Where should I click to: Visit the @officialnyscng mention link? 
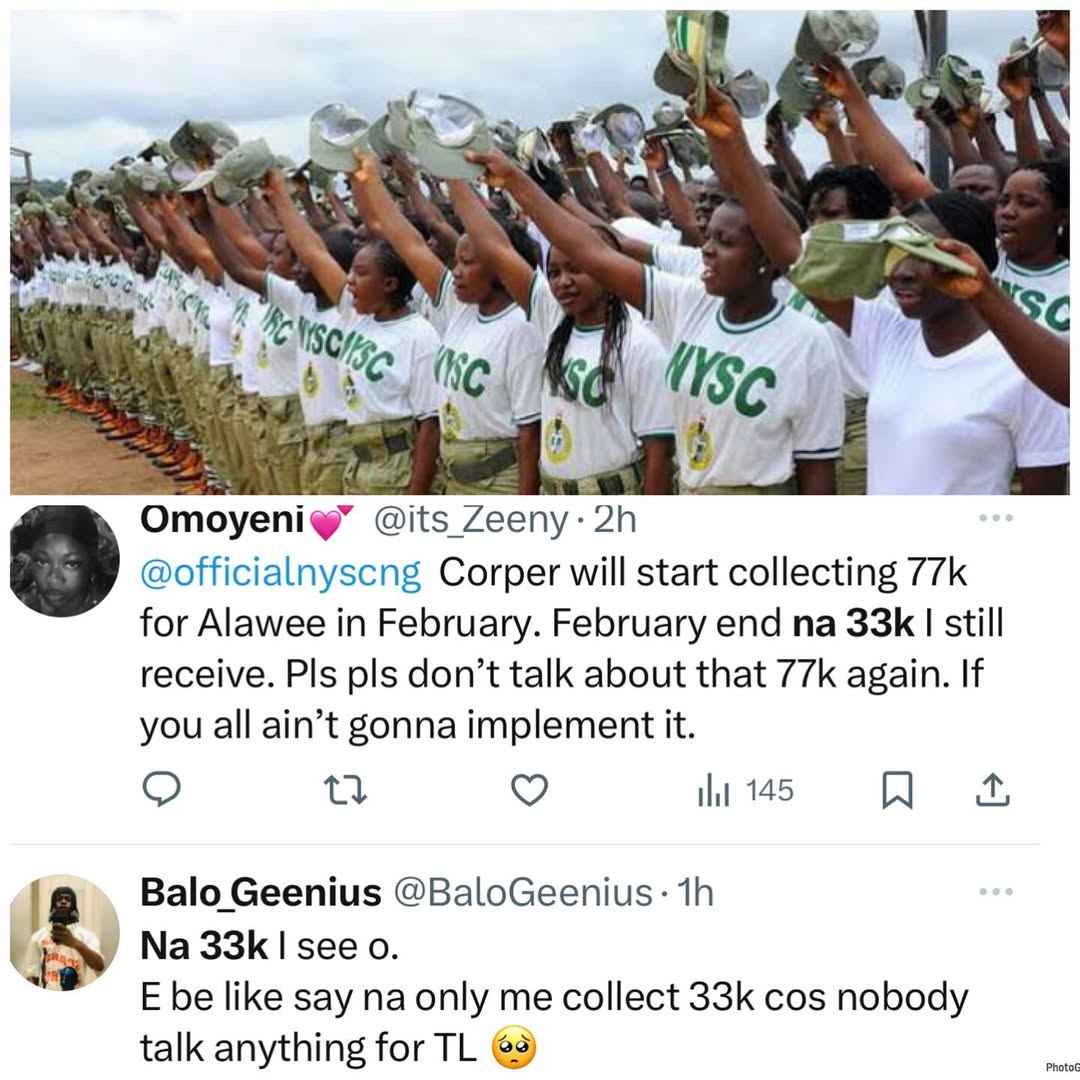[280, 573]
